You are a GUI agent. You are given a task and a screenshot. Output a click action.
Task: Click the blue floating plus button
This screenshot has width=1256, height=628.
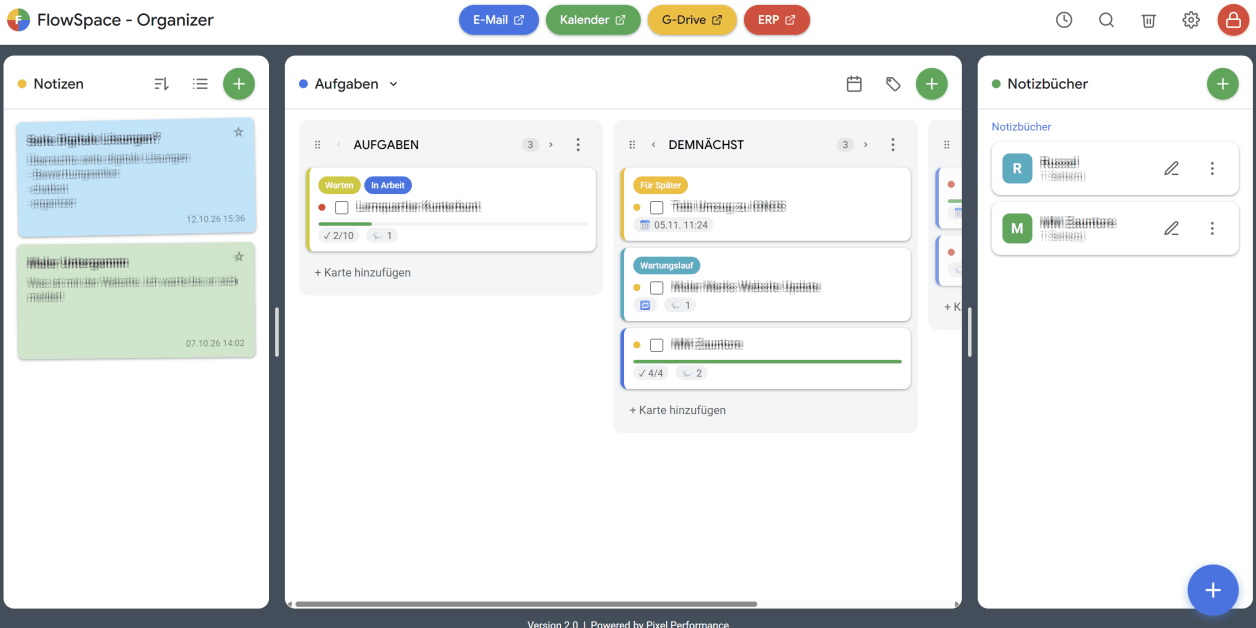1213,590
